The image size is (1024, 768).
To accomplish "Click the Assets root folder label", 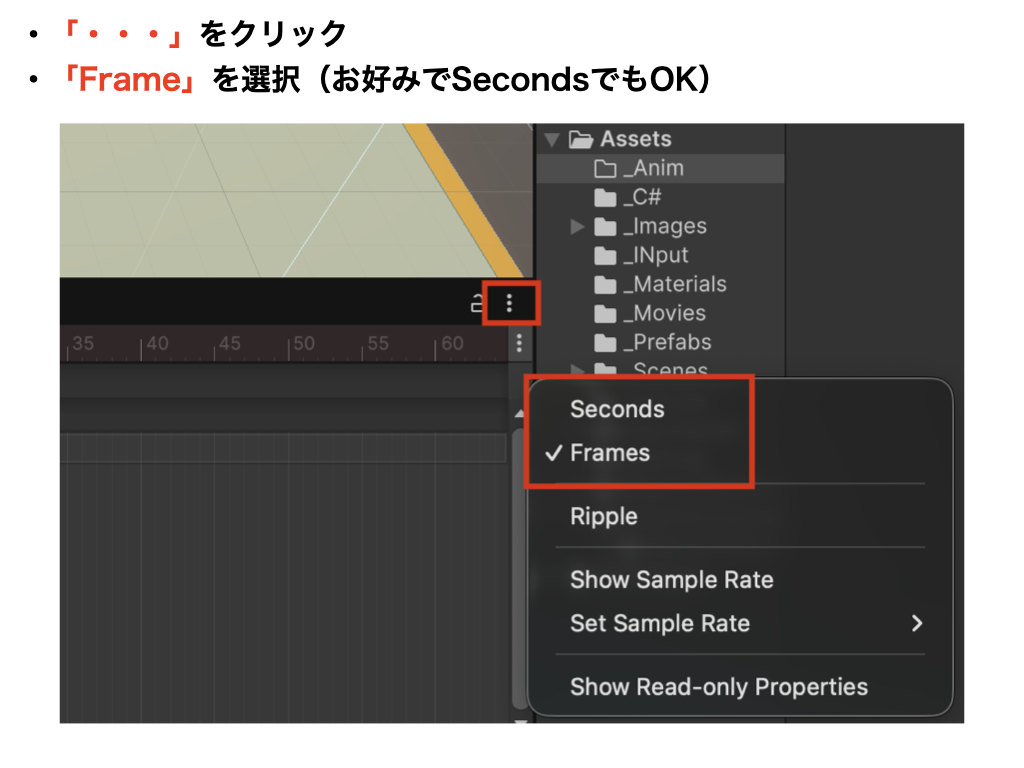I will pyautogui.click(x=636, y=139).
